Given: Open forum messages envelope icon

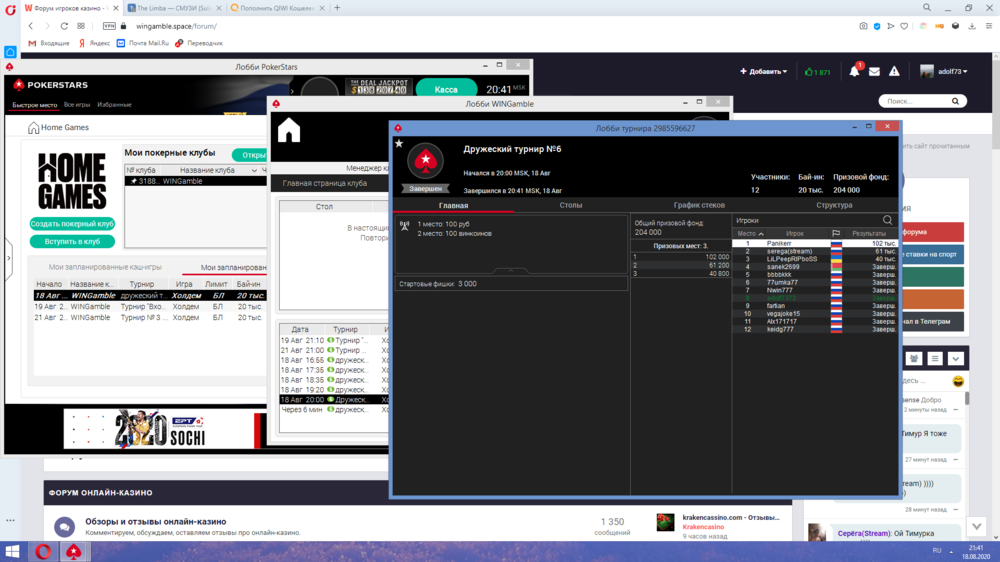Looking at the screenshot, I should [x=874, y=72].
